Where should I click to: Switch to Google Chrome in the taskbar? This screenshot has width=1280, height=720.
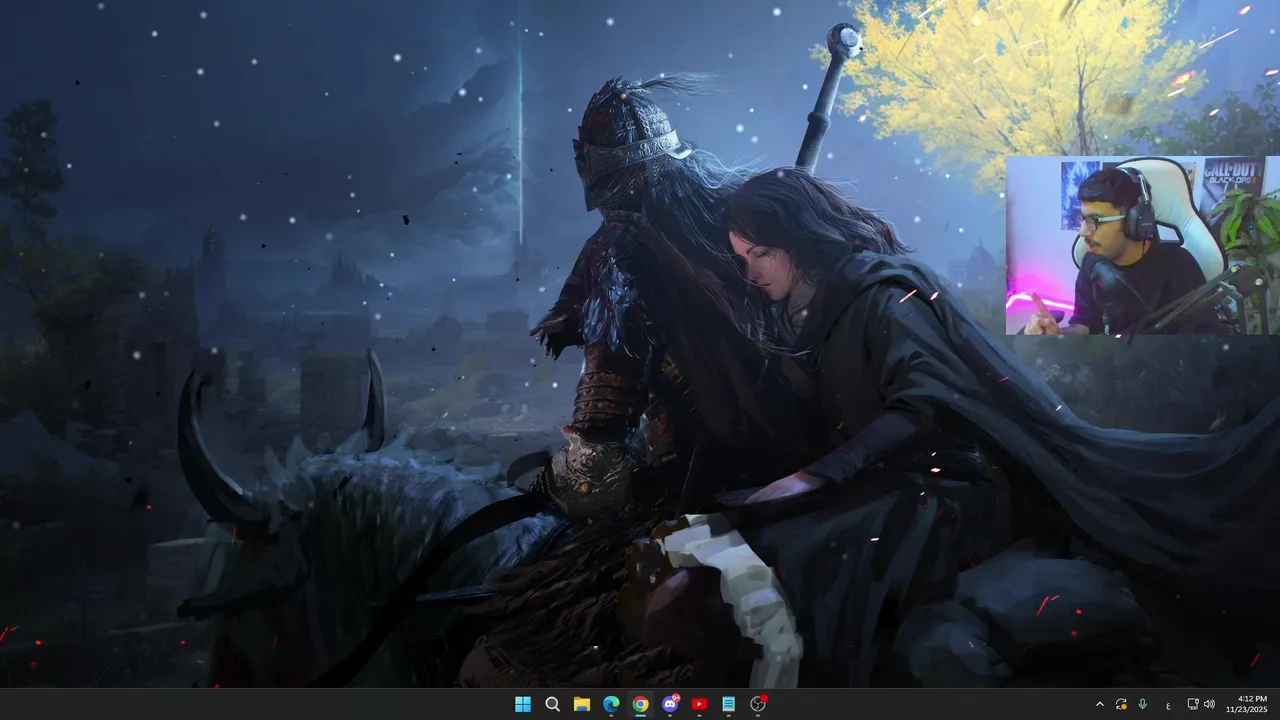(x=640, y=704)
